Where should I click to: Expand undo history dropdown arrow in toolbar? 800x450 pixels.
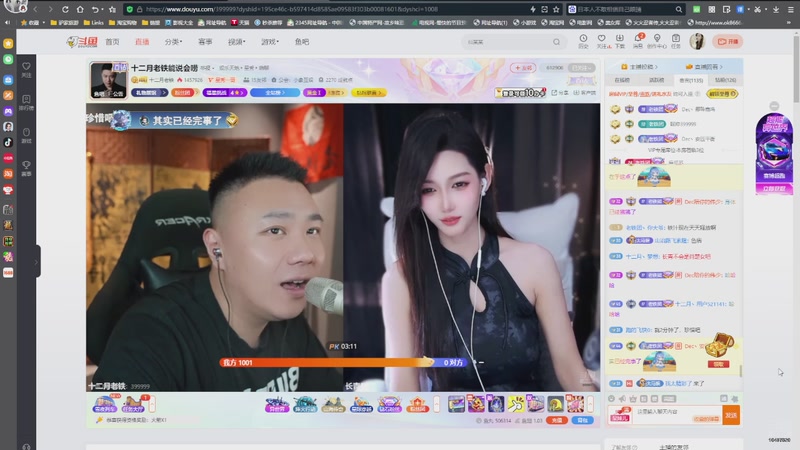click(103, 9)
